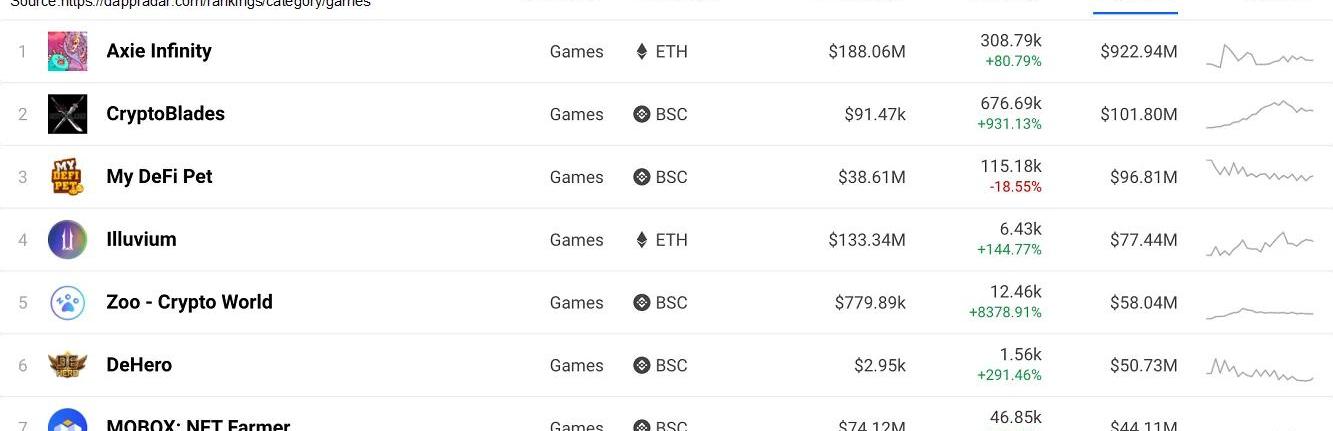Screen dimensions: 1333x431
Task: Click the CryptoBlades crossed swords icon
Action: [67, 114]
